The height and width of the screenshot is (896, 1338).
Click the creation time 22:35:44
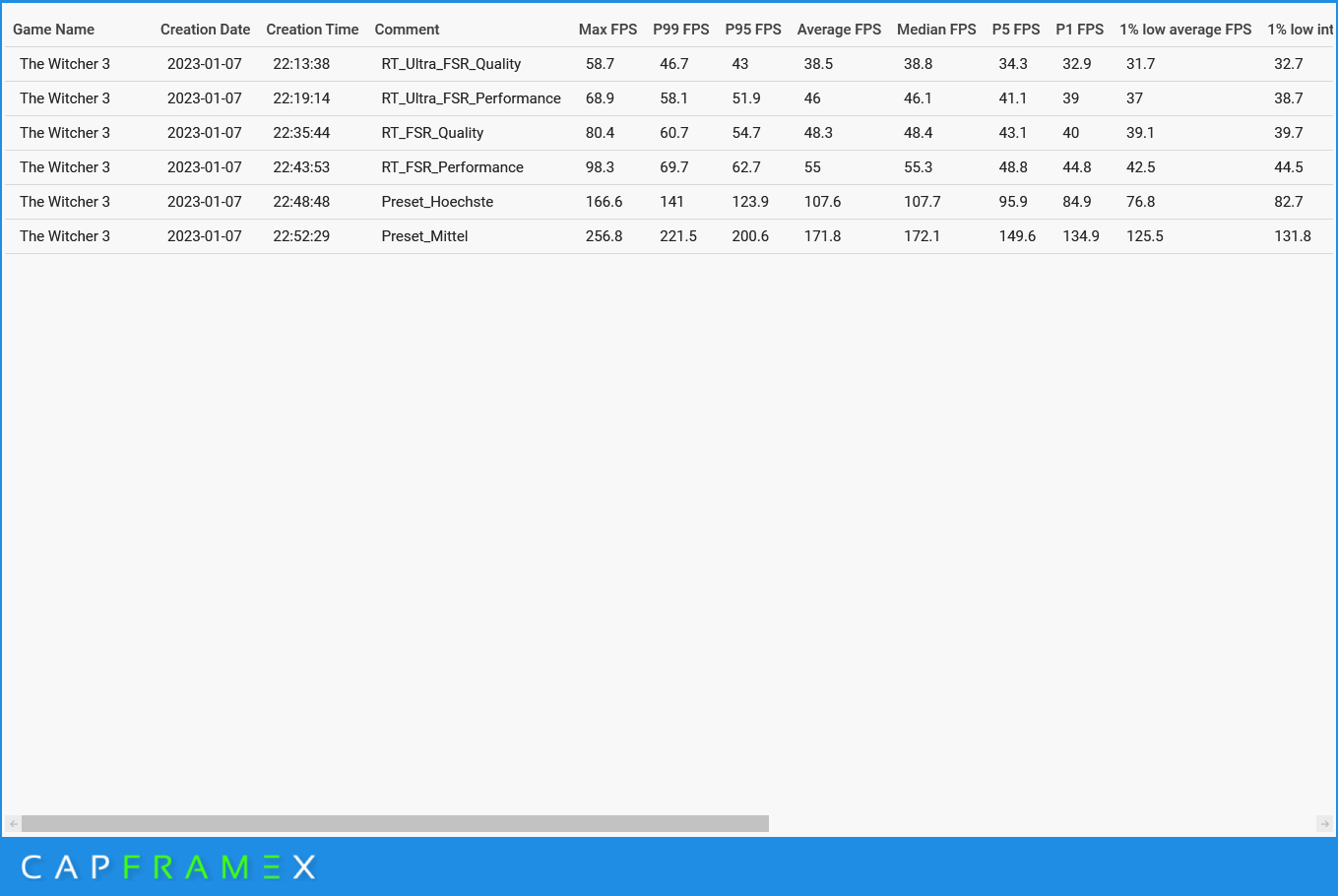[x=301, y=133]
